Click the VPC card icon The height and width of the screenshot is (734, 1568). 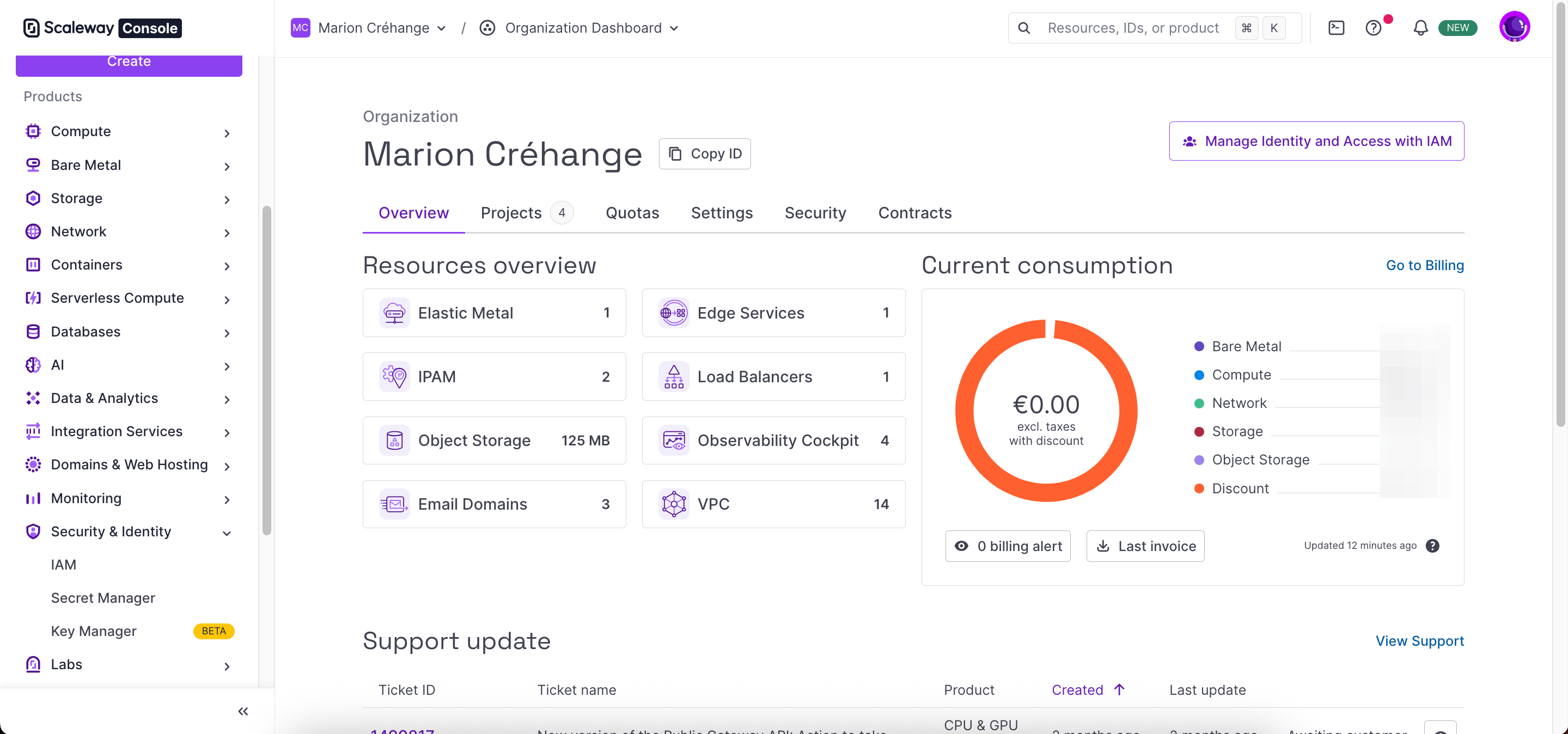tap(674, 504)
